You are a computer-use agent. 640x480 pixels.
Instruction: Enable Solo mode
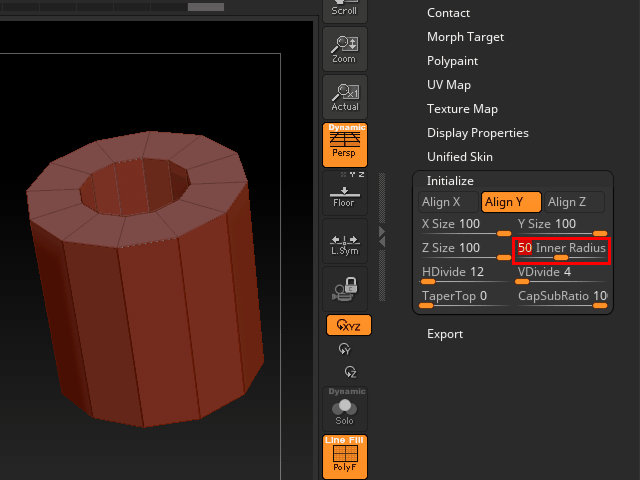345,408
